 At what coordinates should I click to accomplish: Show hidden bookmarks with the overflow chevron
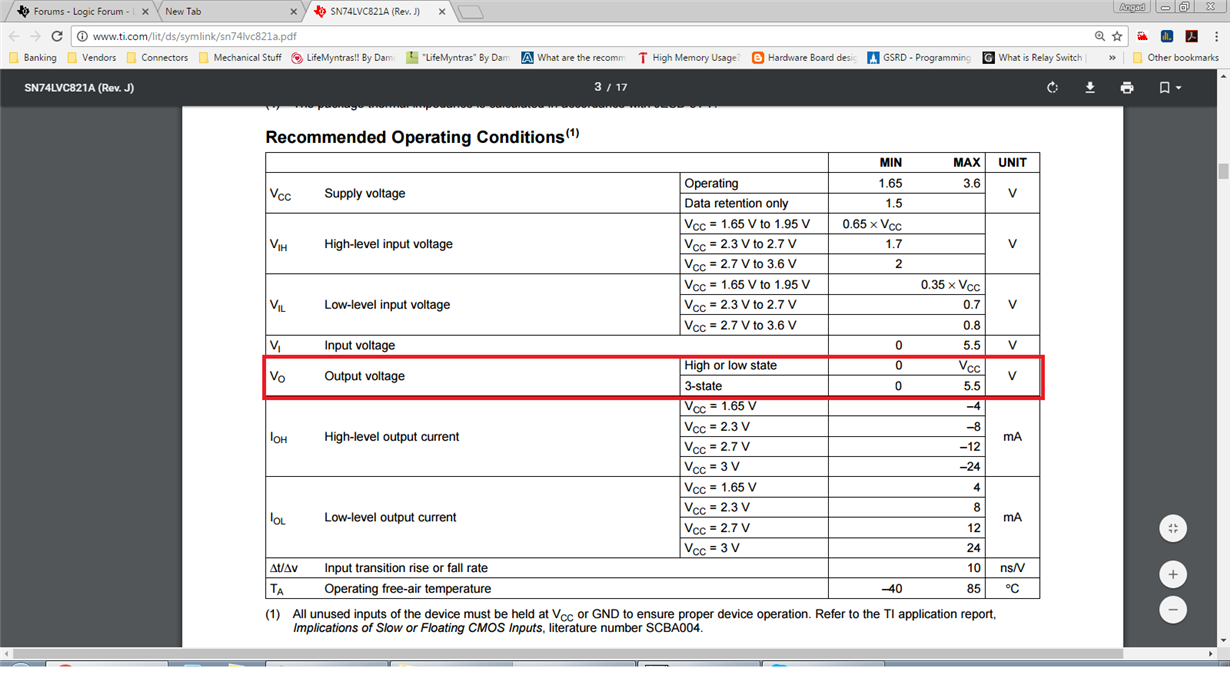point(1112,58)
